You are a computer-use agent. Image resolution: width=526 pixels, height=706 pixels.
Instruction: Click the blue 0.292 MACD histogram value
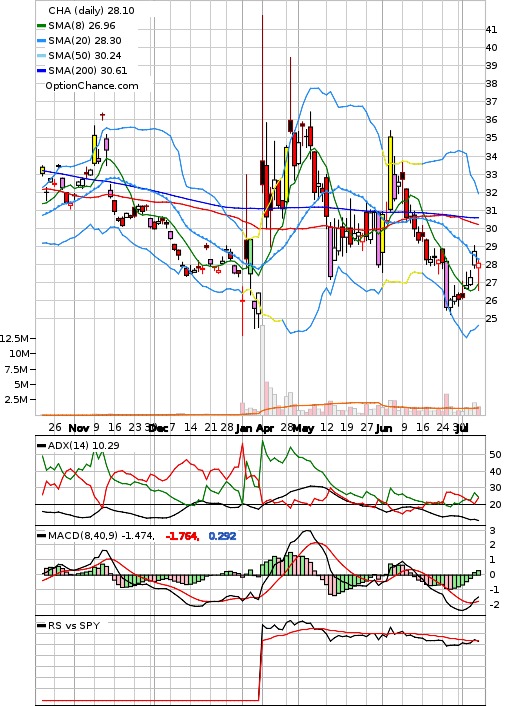click(x=222, y=536)
